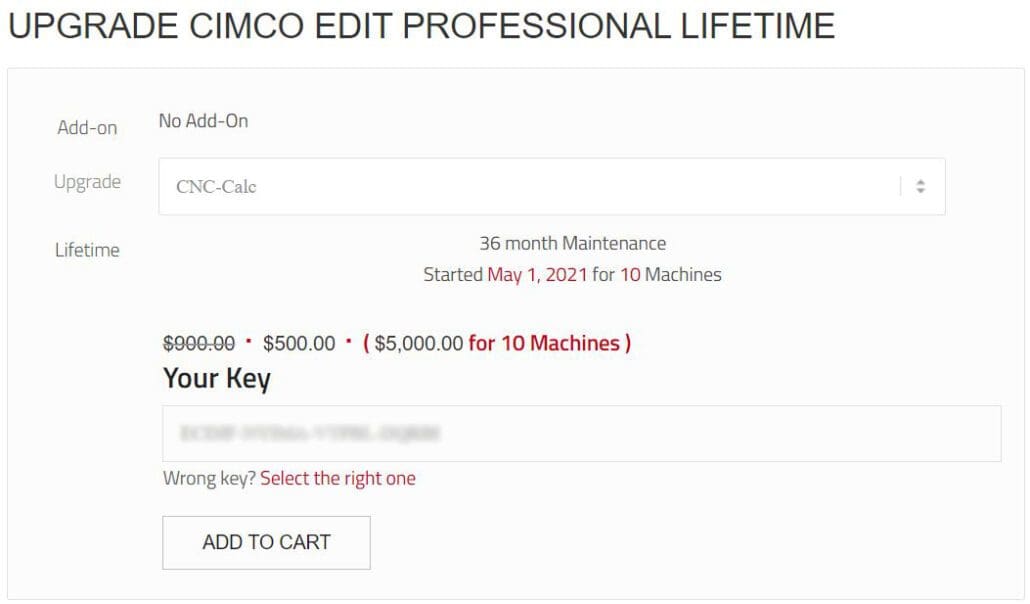Click the 'Your Key' section heading

(216, 378)
